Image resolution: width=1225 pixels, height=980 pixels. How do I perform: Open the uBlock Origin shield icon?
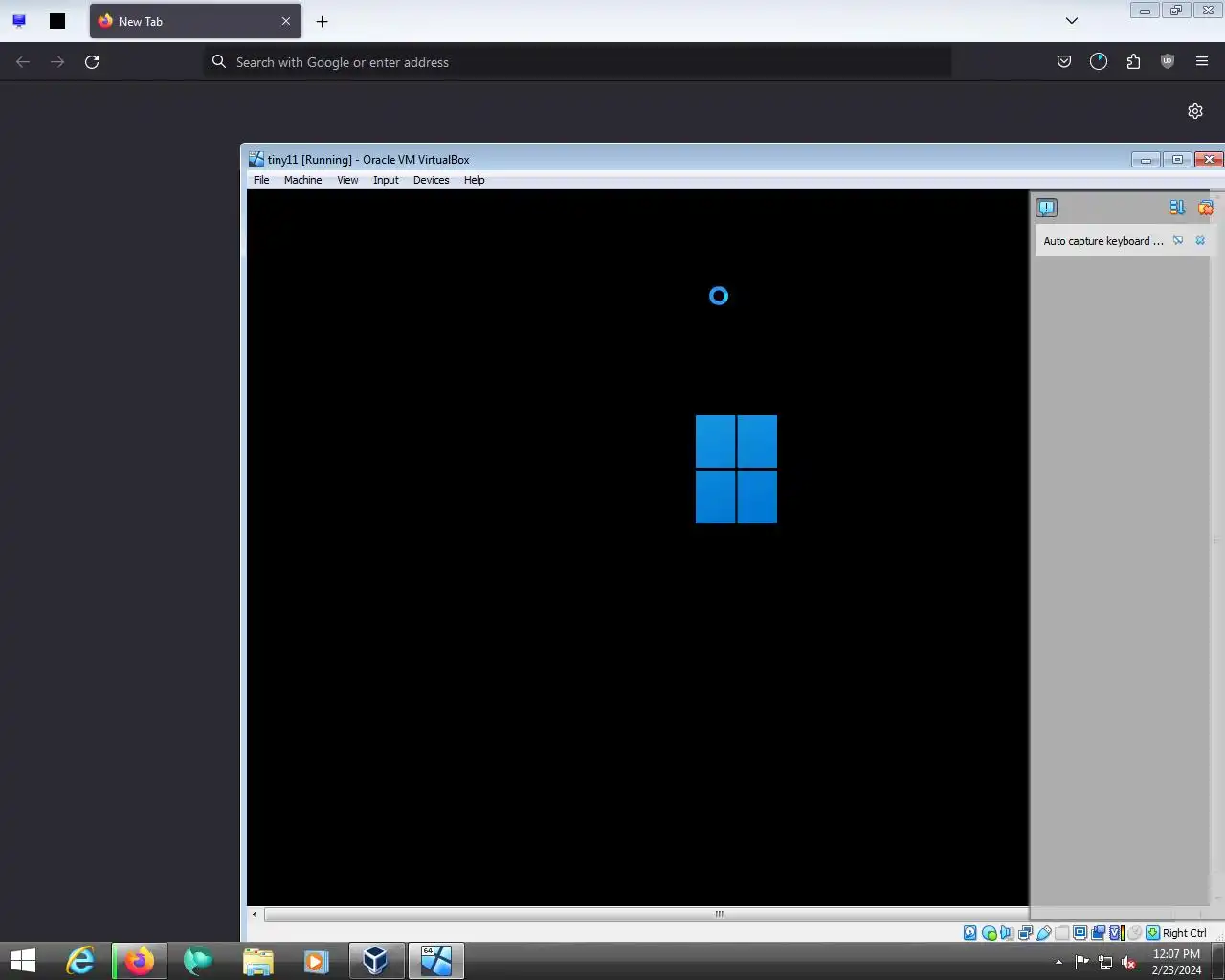point(1168,62)
